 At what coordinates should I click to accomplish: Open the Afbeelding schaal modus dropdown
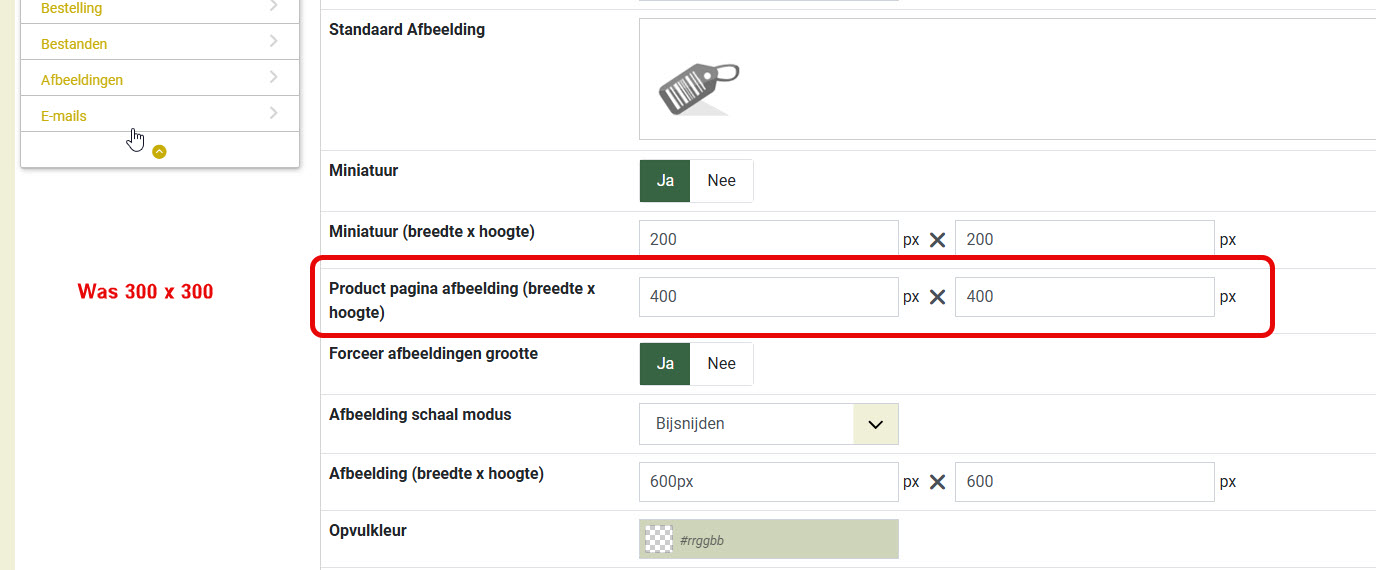coord(769,424)
